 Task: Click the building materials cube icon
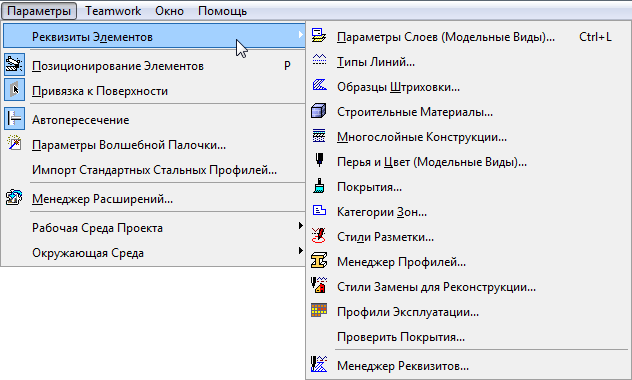tap(318, 110)
